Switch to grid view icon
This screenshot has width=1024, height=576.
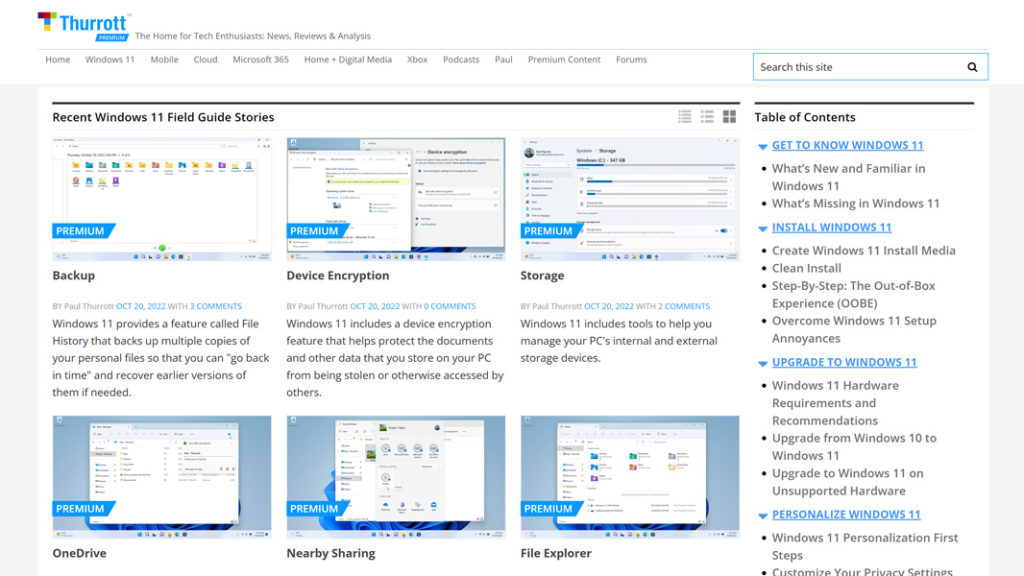coord(729,117)
